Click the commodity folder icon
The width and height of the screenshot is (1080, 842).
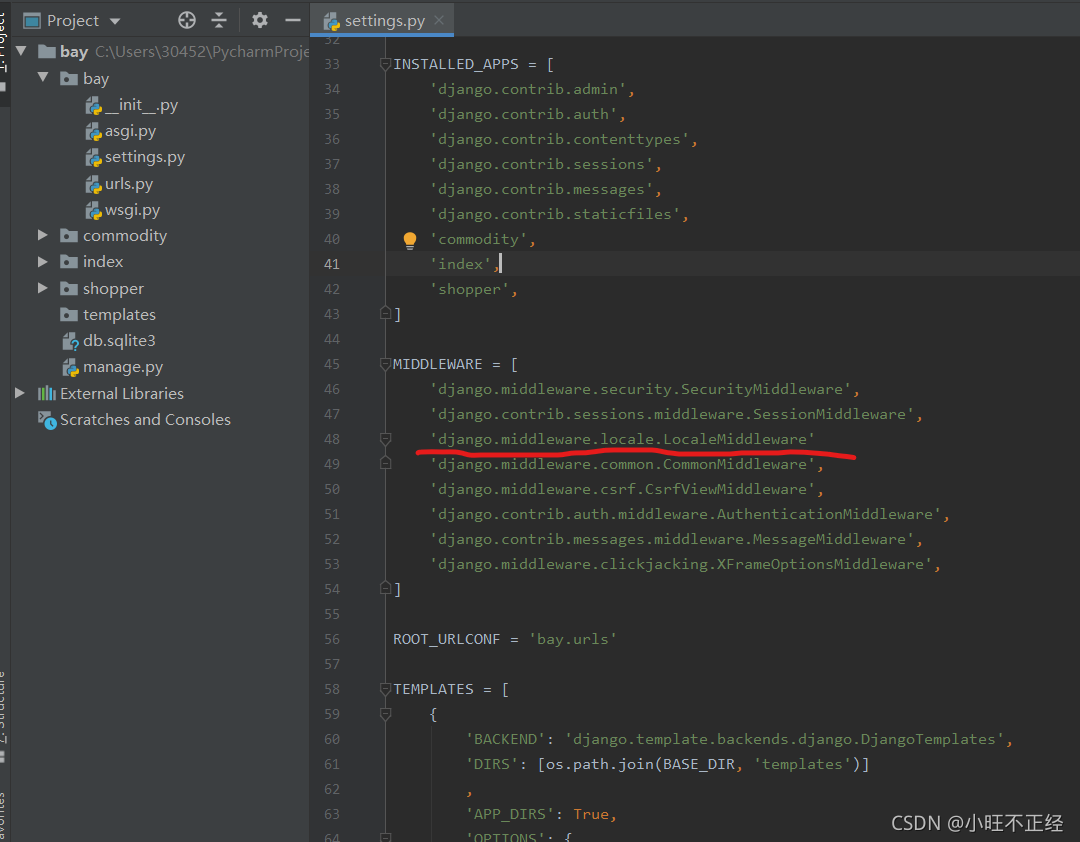69,236
